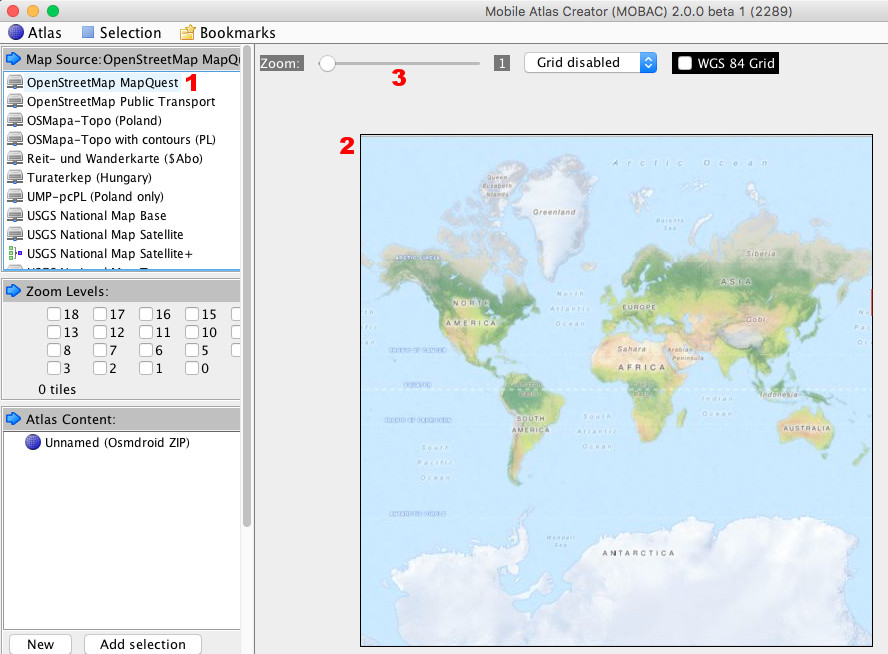888x654 pixels.
Task: Open the Atlas menu
Action: coord(35,33)
